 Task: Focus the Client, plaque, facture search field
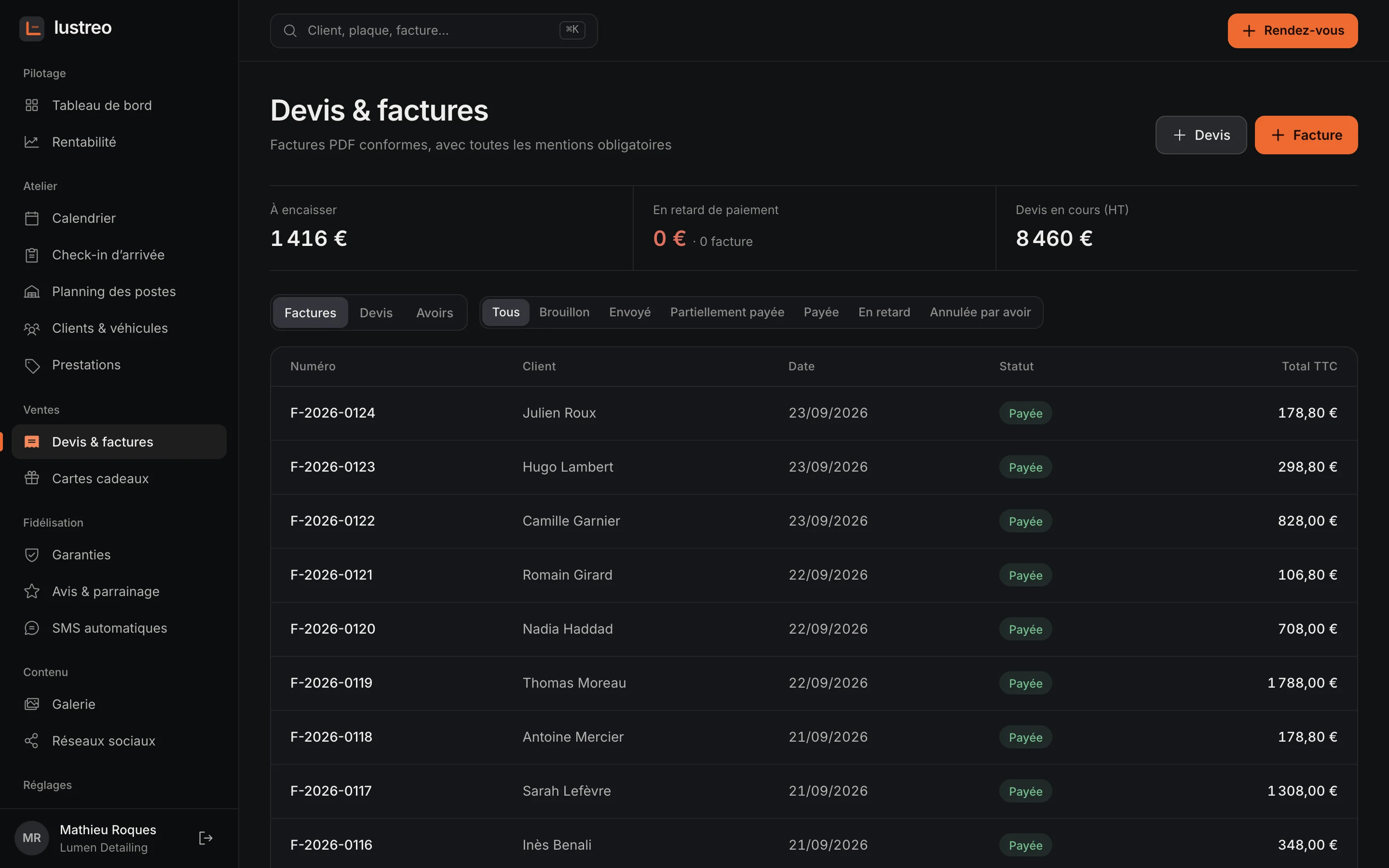coord(434,30)
